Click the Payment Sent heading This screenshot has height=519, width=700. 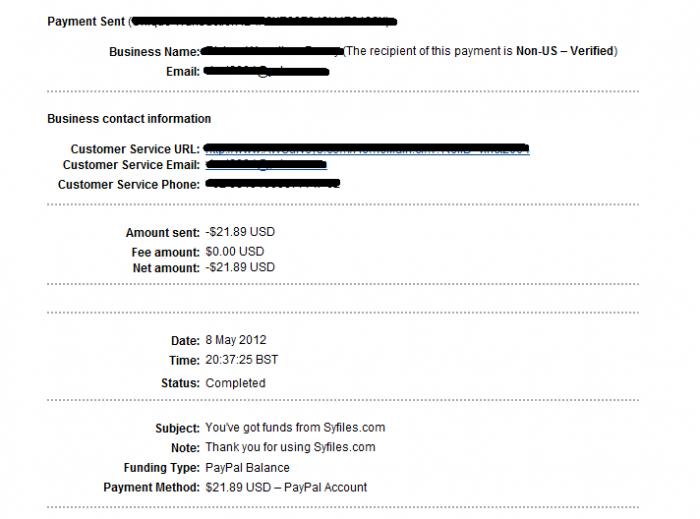[x=84, y=21]
